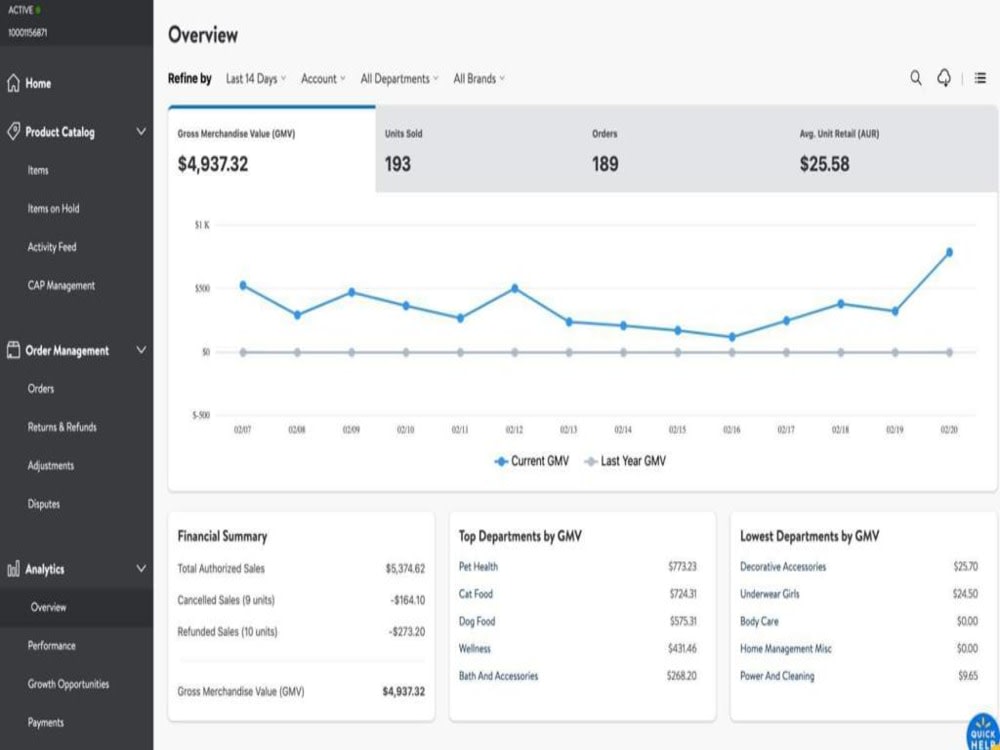Click the Dog Food department link

pyautogui.click(x=477, y=621)
